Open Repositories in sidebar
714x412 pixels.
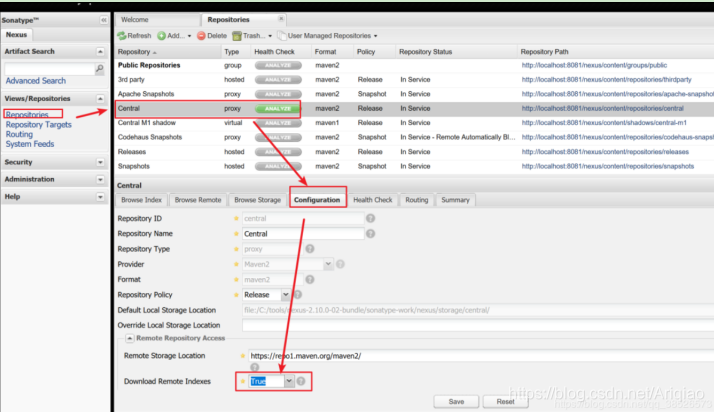coord(27,115)
